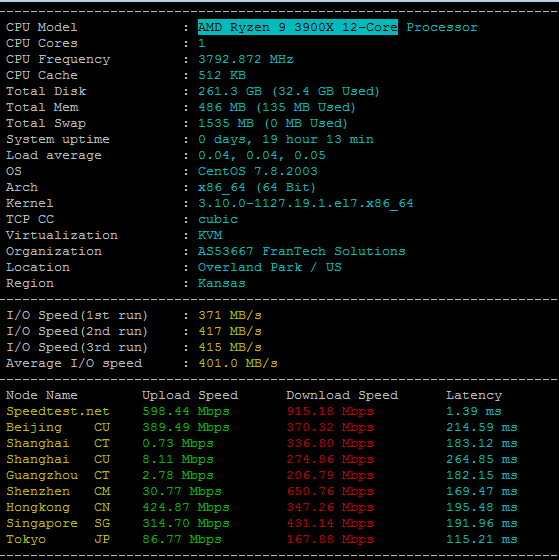
Task: Click Shanghai CU upload speed 8.11 Mbps
Action: [178, 459]
